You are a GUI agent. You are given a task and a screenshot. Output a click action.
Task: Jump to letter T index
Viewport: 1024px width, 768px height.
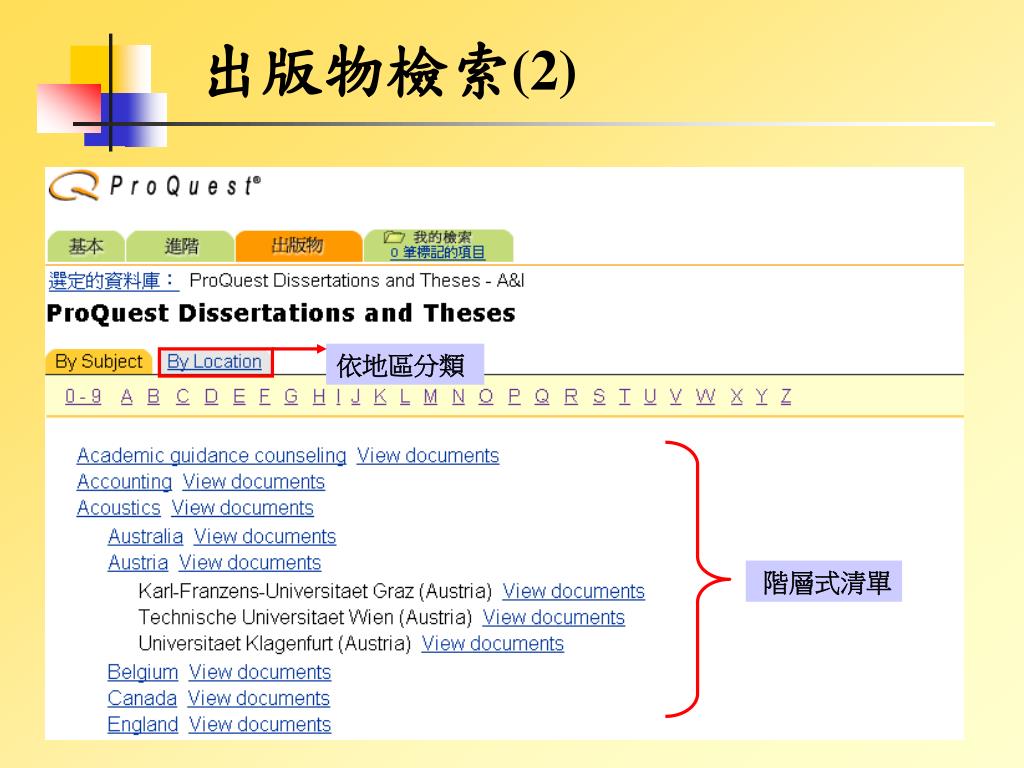[x=625, y=396]
